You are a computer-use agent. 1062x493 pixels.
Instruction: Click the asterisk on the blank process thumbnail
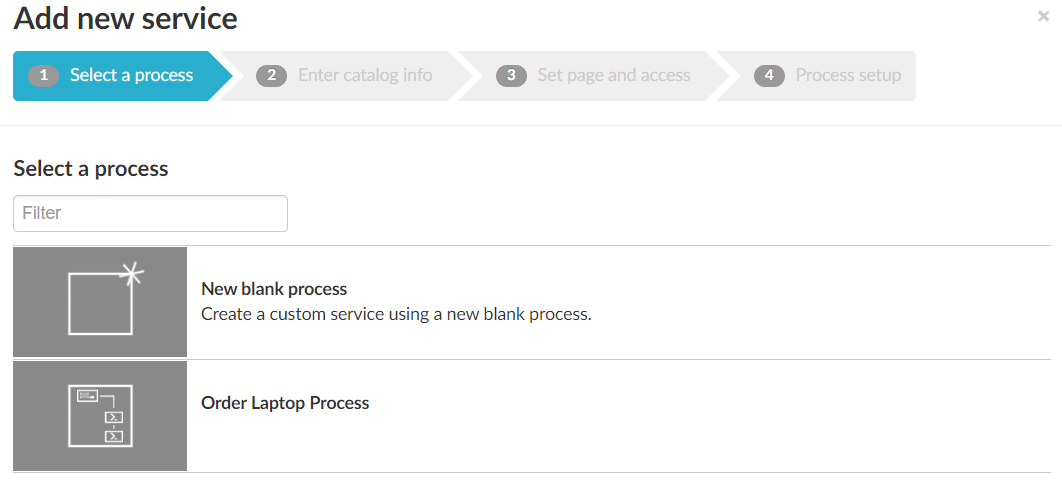coord(132,273)
